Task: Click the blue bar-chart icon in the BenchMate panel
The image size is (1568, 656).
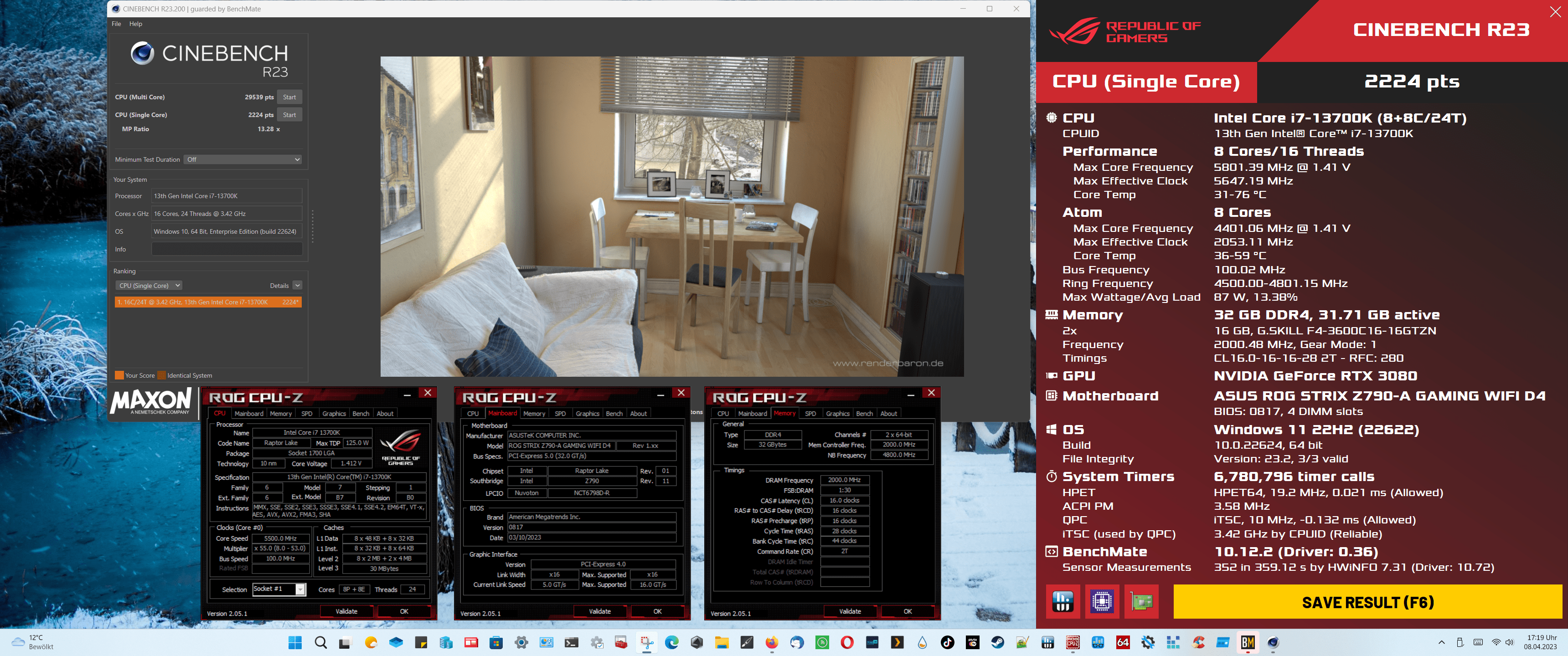Action: coord(1063,601)
